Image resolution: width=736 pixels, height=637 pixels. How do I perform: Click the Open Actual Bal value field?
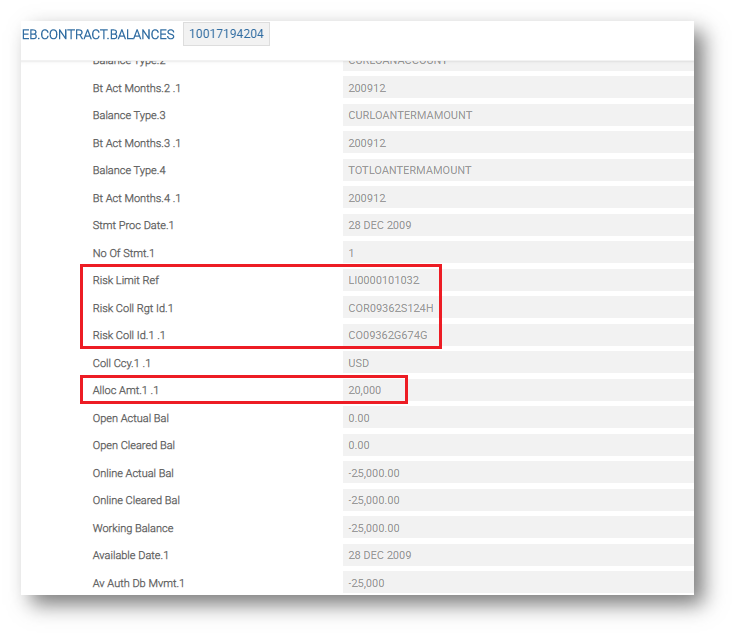517,418
